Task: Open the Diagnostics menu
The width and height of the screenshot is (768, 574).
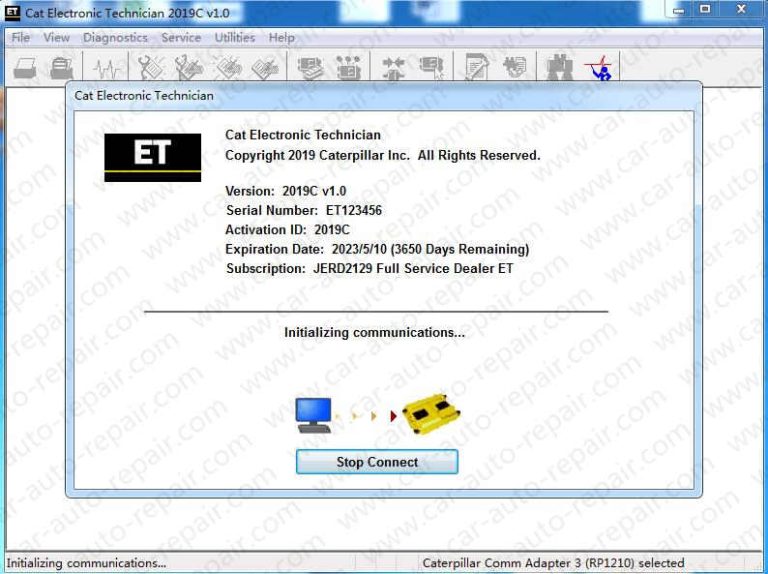Action: (115, 38)
